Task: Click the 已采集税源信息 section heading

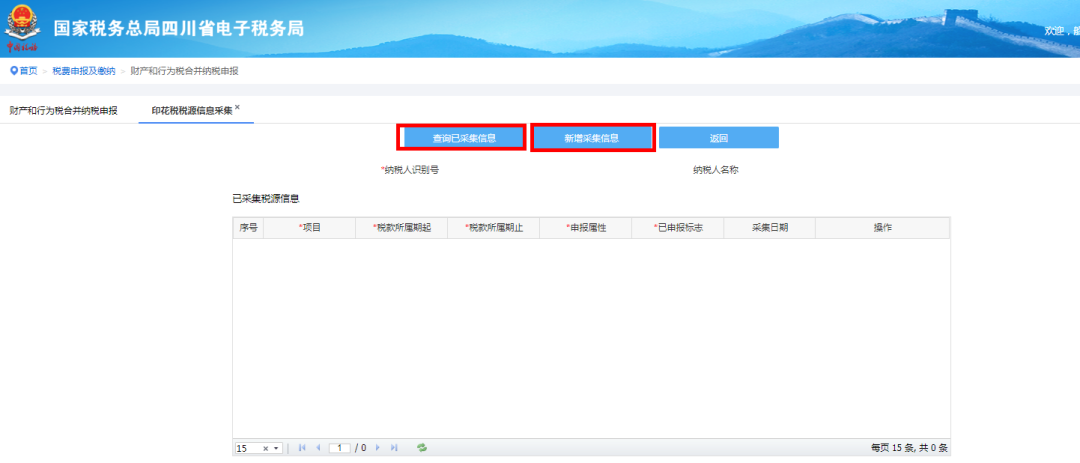Action: click(266, 199)
